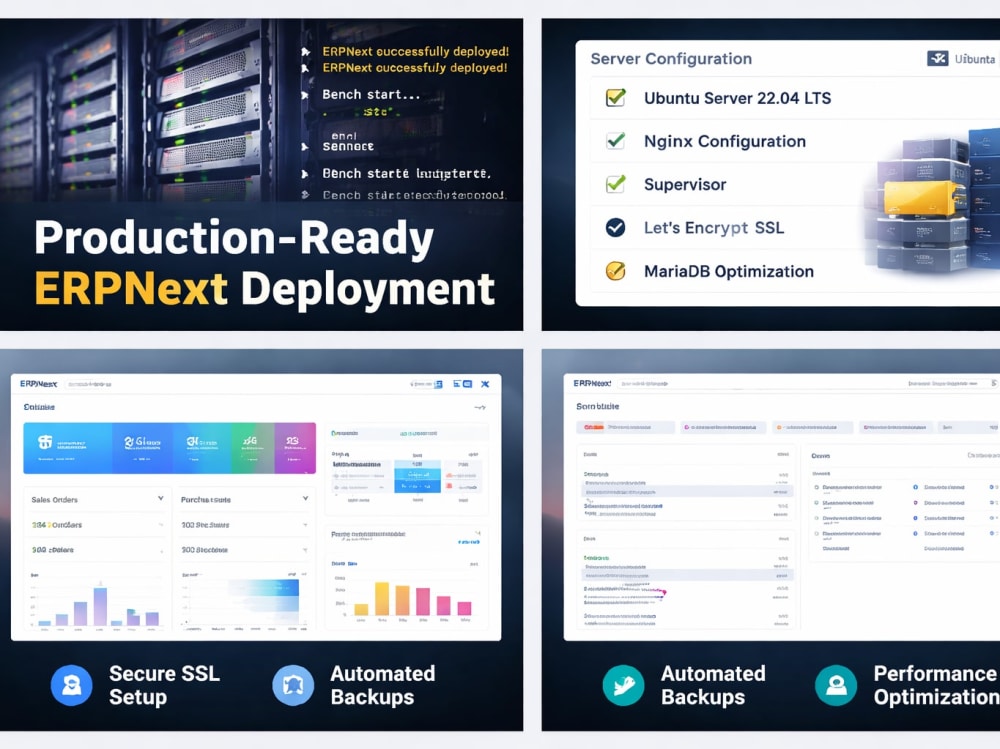Click the Performance Optimization label
The width and height of the screenshot is (1000, 749).
point(936,685)
